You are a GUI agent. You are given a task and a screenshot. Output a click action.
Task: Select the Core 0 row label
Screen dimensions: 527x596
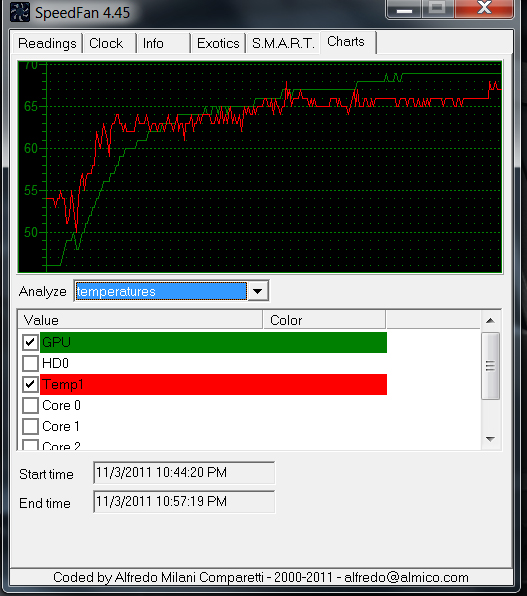point(61,405)
